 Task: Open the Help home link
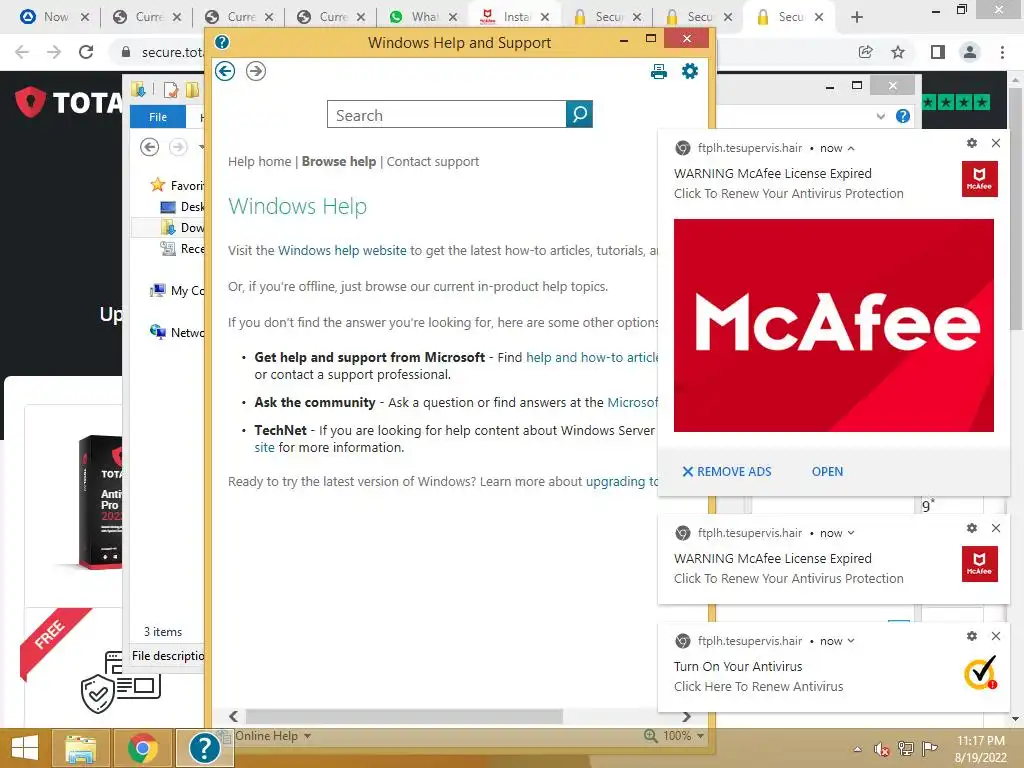pyautogui.click(x=259, y=161)
